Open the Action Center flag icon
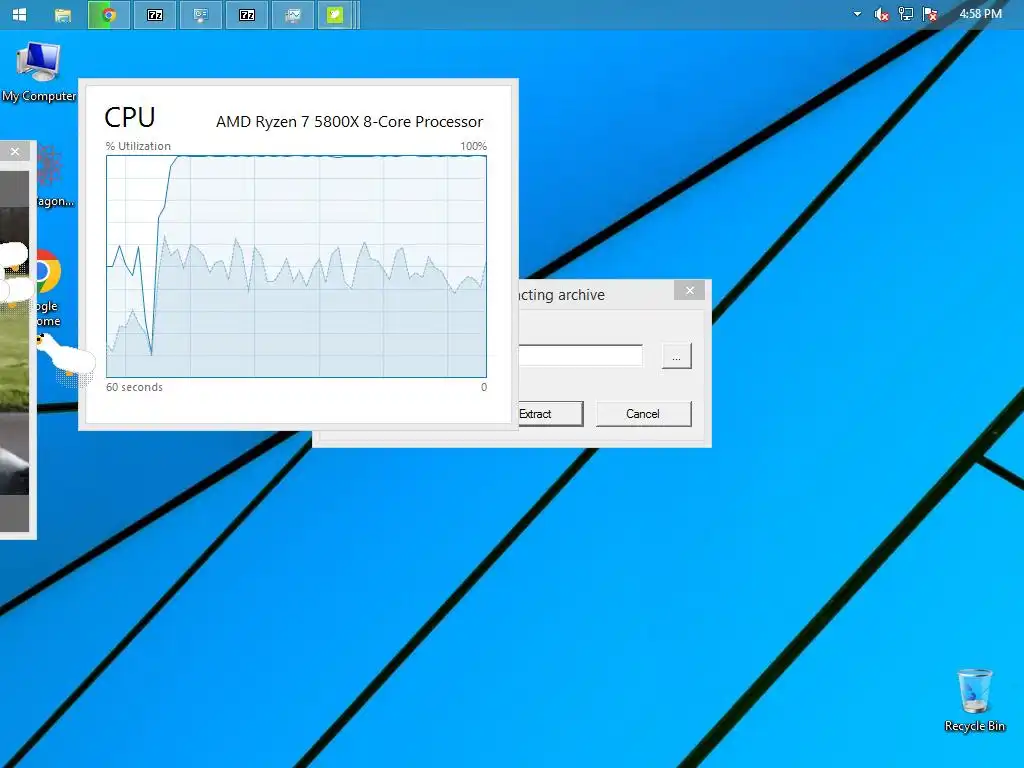This screenshot has height=768, width=1024. click(x=930, y=14)
